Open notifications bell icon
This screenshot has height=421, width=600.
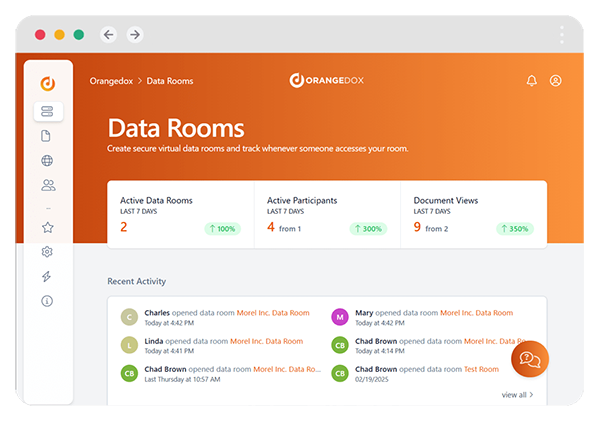532,81
